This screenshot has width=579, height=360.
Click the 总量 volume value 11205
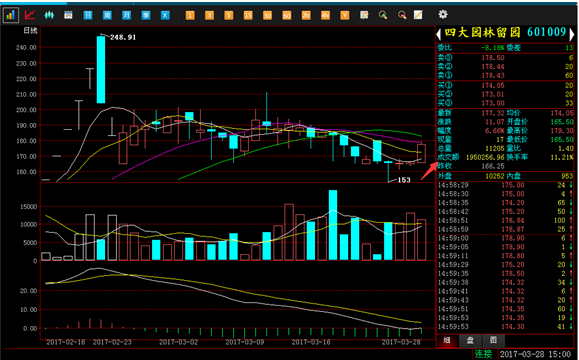495,148
